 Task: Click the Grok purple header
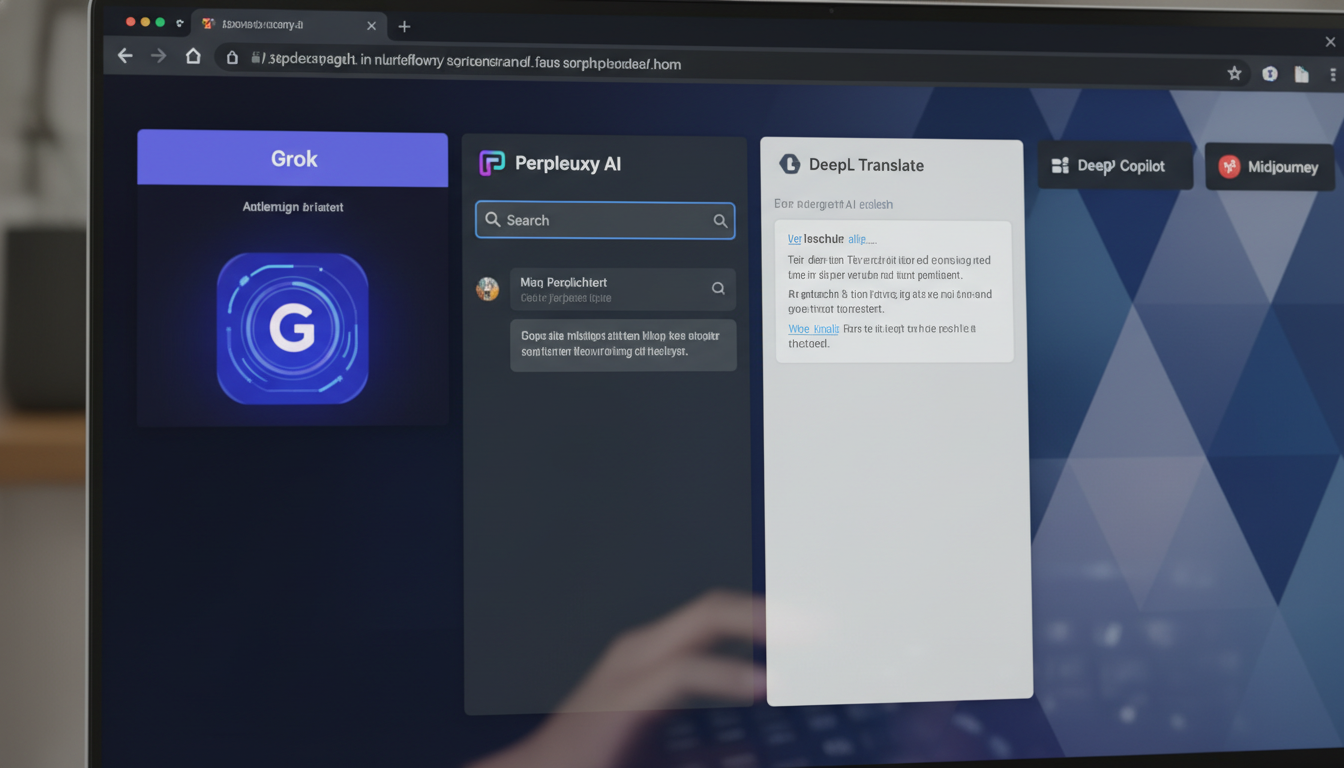point(292,159)
